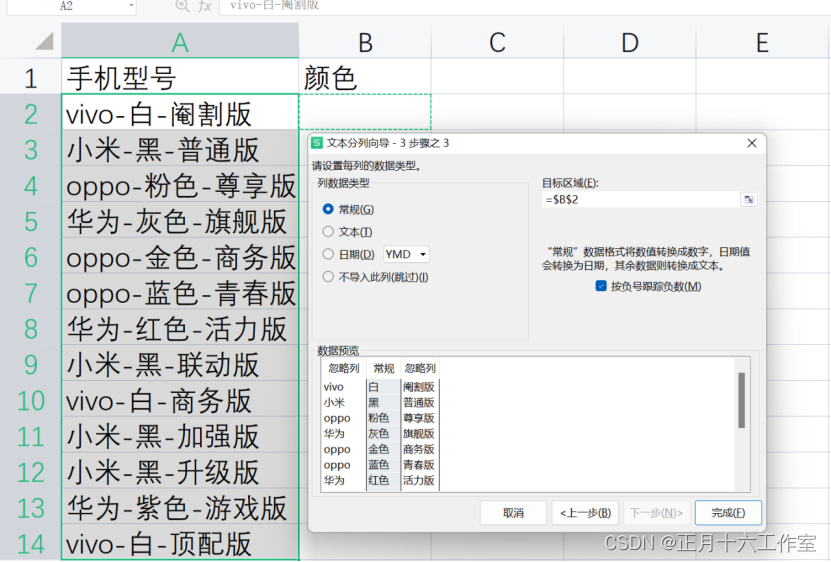Select the 常规 preview column header
The height and width of the screenshot is (562, 831).
383,368
